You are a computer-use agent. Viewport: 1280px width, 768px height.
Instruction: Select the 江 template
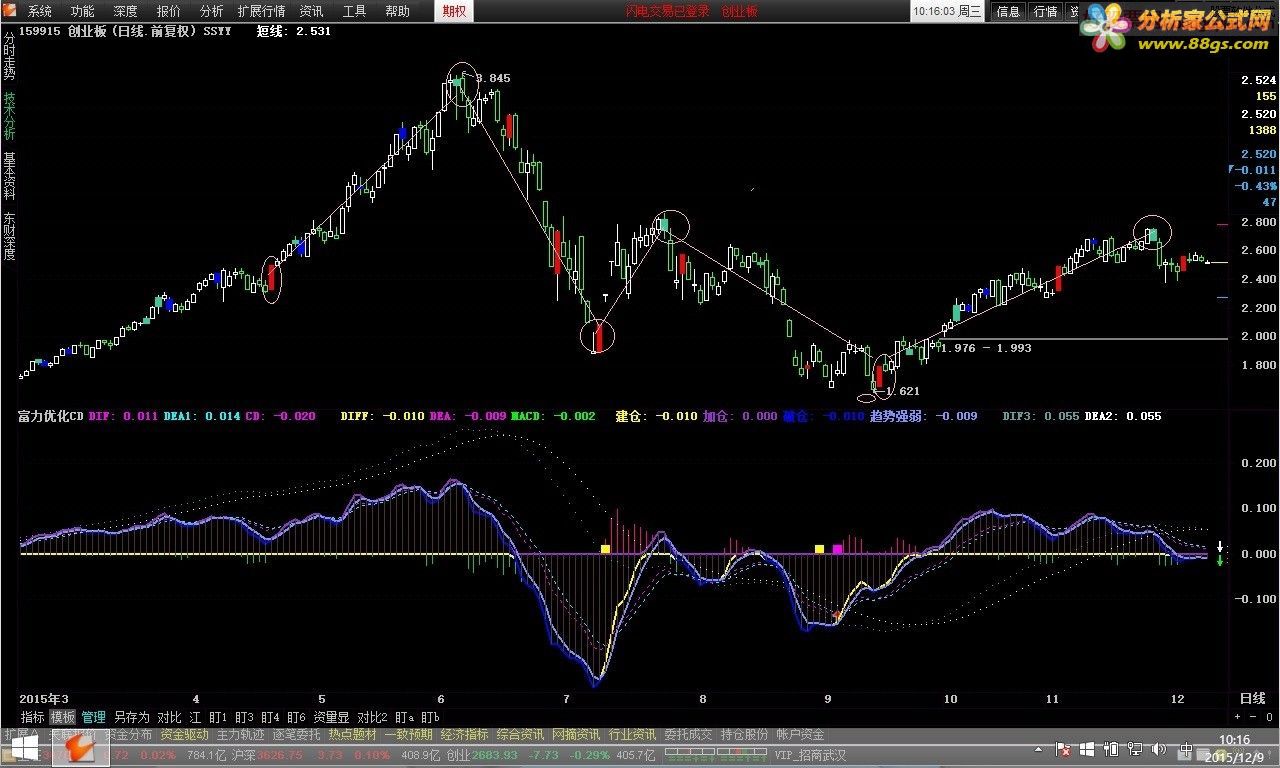pos(196,717)
